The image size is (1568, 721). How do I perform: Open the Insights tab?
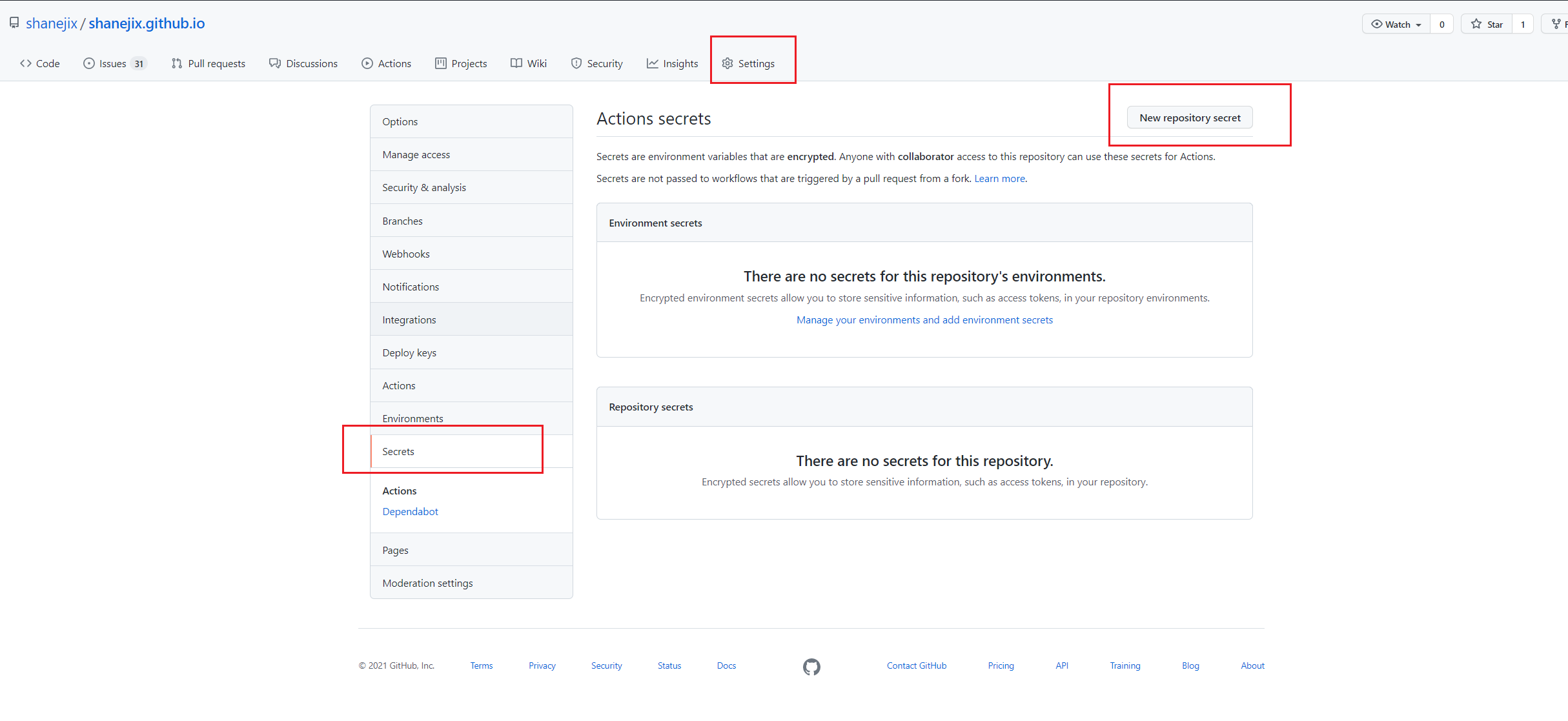[673, 63]
